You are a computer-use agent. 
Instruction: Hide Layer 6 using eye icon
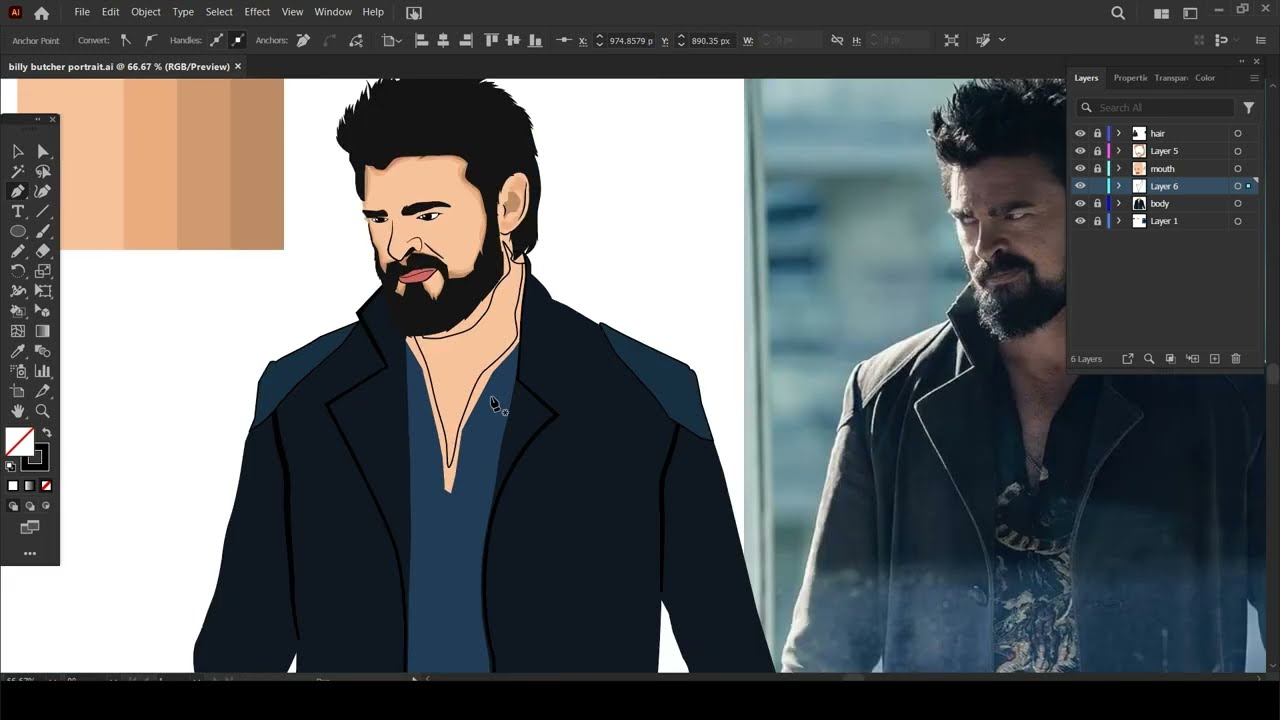(1080, 186)
